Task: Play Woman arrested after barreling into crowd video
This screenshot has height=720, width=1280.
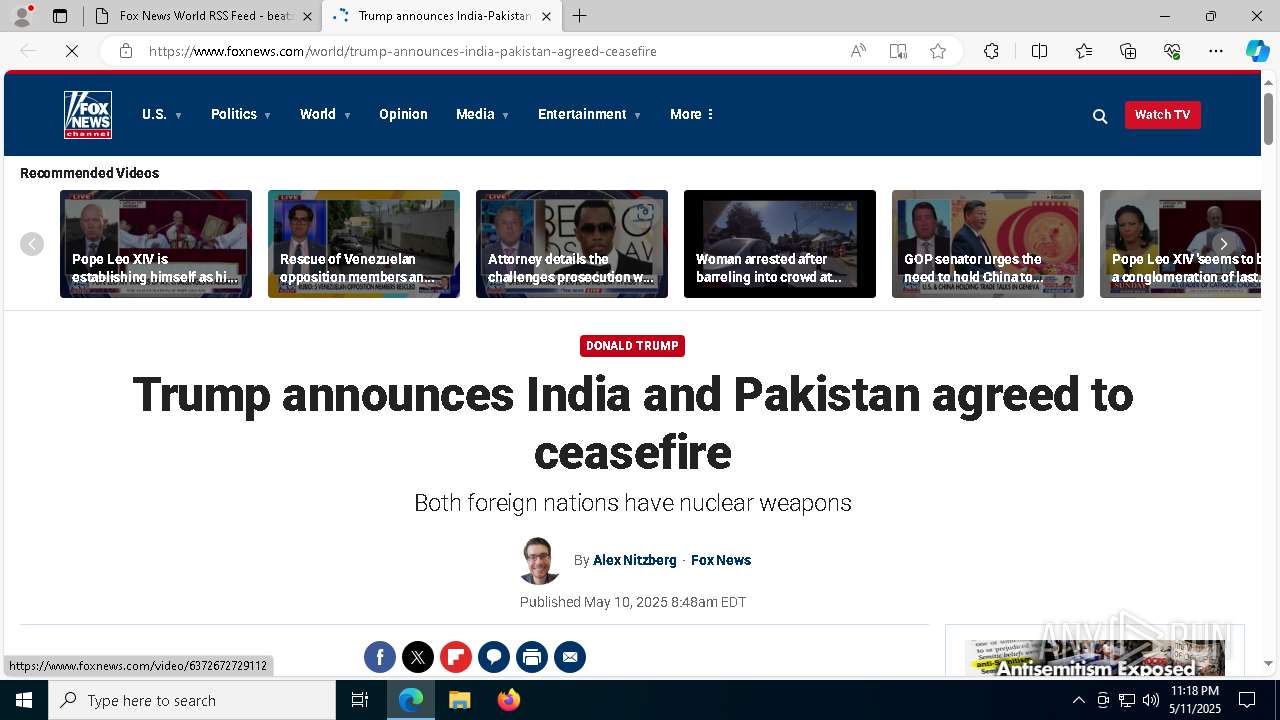Action: [780, 244]
